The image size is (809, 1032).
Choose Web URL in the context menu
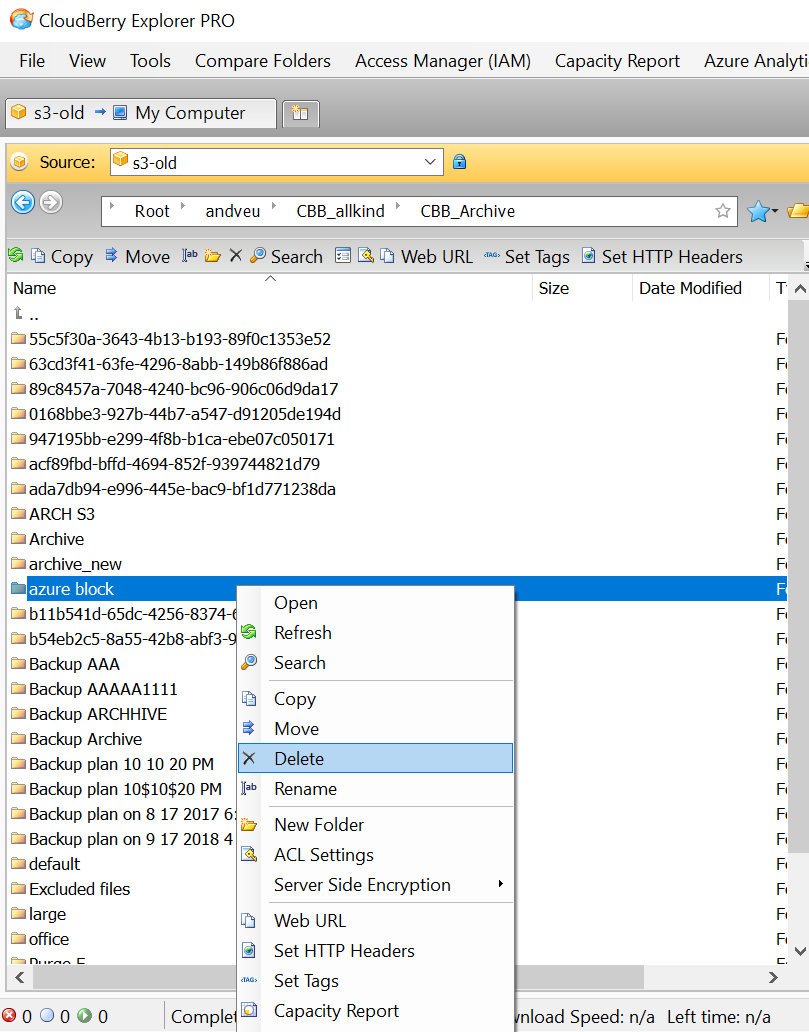(x=375, y=921)
